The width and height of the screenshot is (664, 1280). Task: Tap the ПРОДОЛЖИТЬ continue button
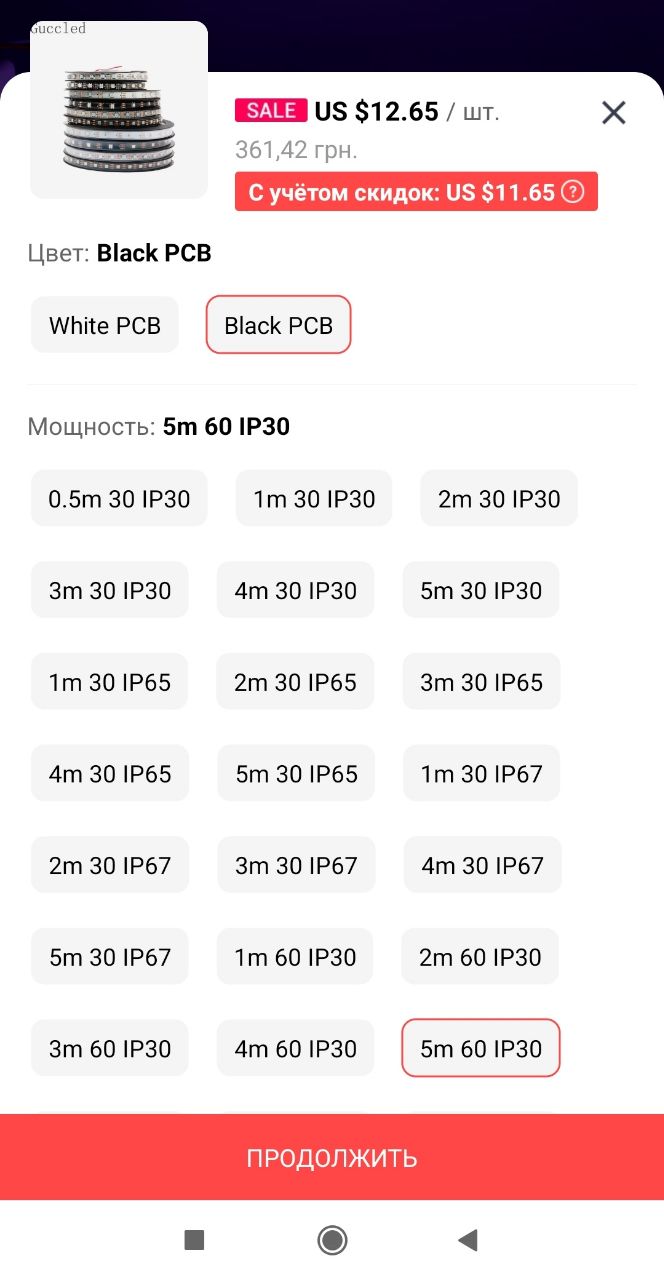pos(332,1158)
